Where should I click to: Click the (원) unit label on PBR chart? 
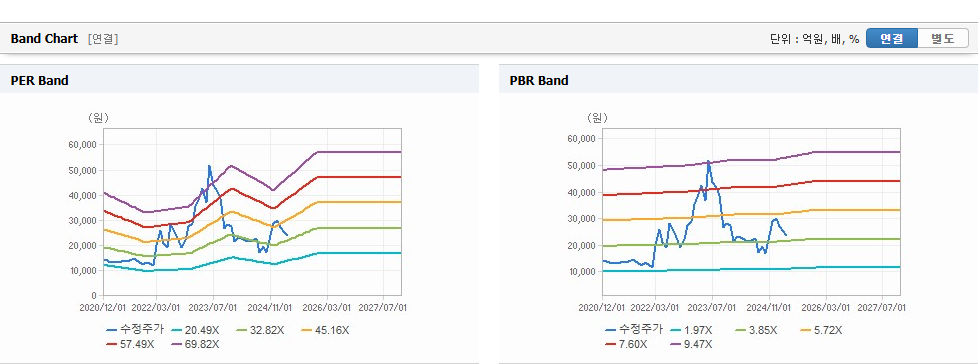(x=597, y=118)
